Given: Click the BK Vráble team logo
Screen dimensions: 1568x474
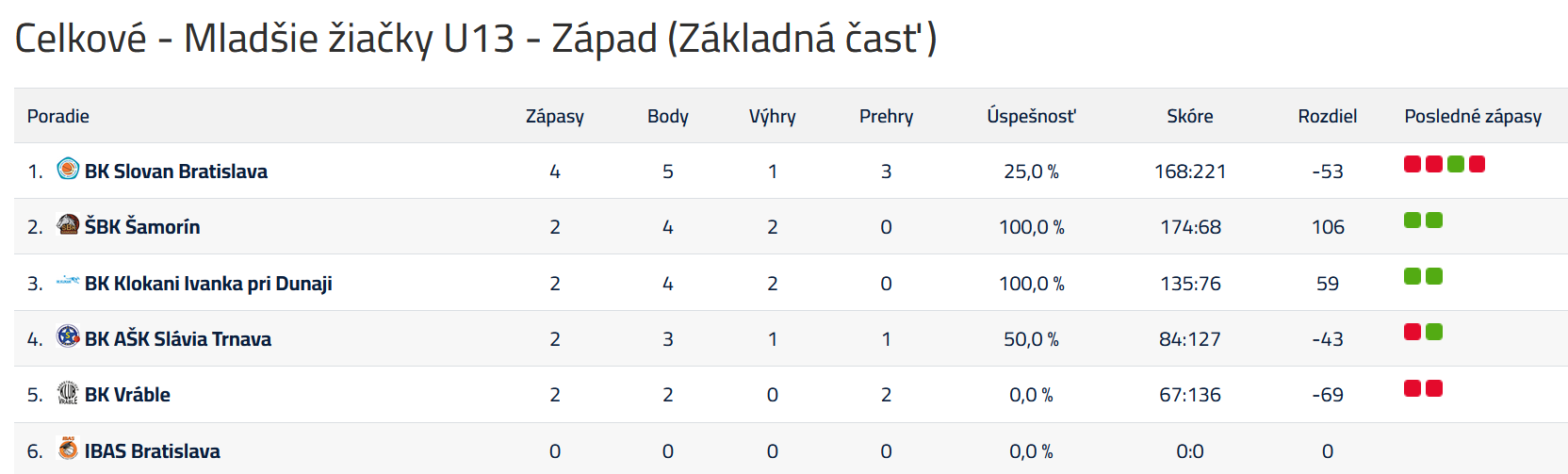Looking at the screenshot, I should pyautogui.click(x=68, y=393).
